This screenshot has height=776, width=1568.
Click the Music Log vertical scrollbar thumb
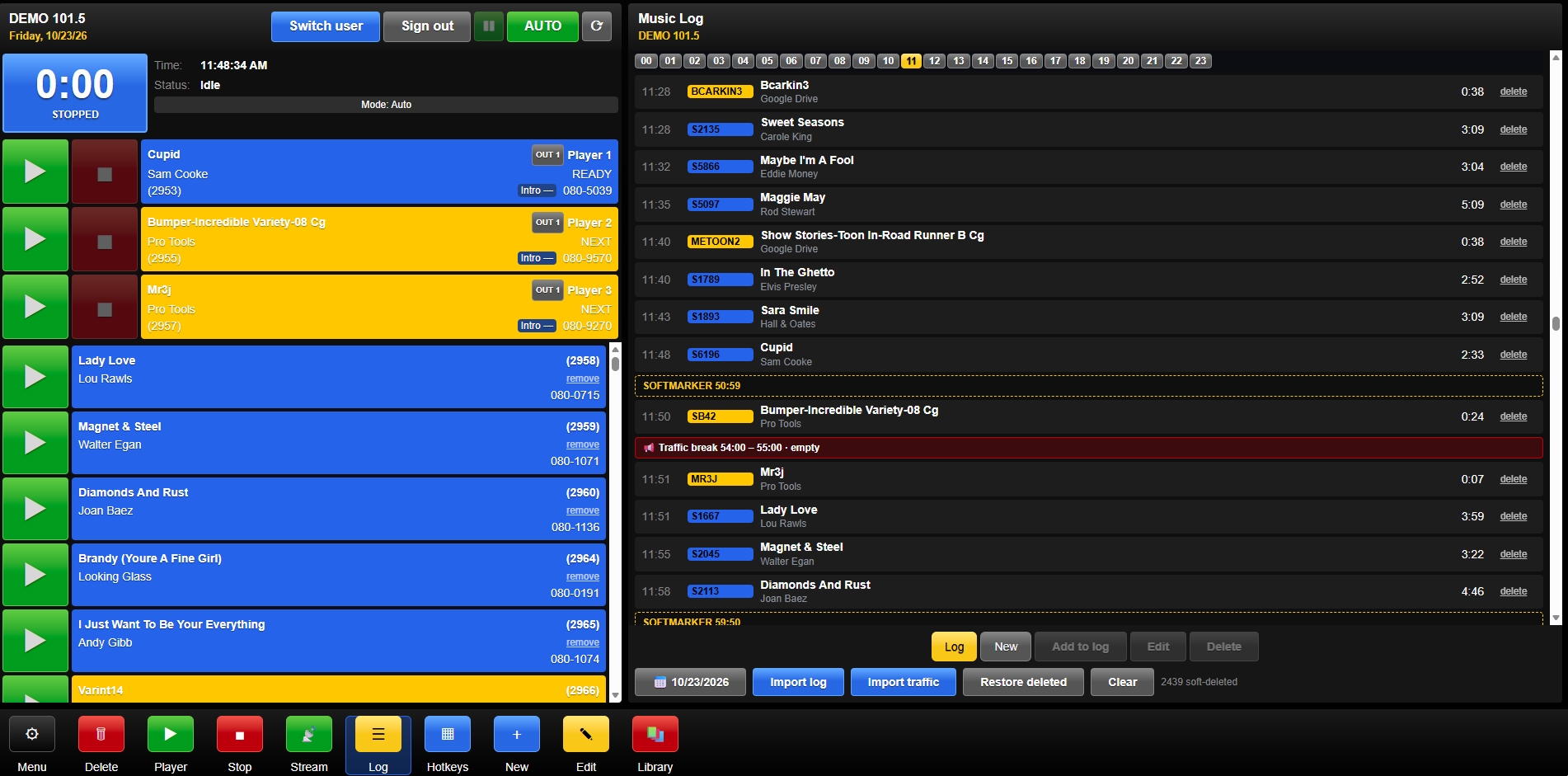[x=1556, y=323]
